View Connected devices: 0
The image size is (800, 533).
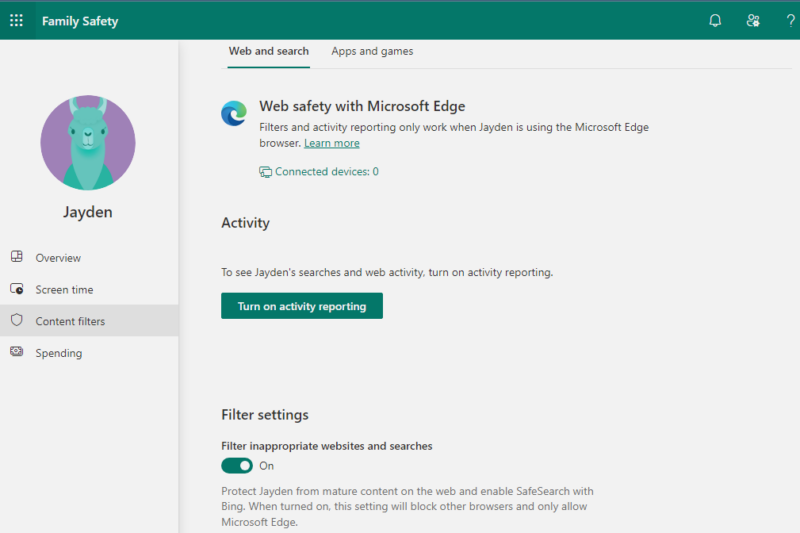coord(319,171)
